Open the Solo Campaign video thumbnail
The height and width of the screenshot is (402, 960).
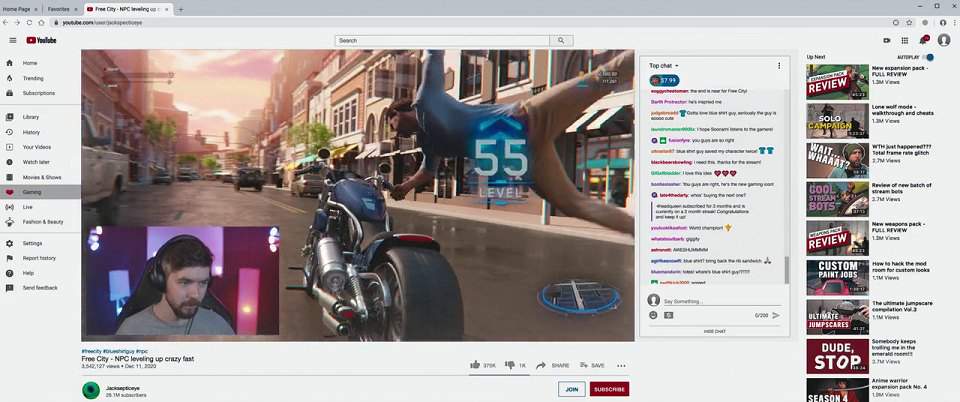(837, 121)
